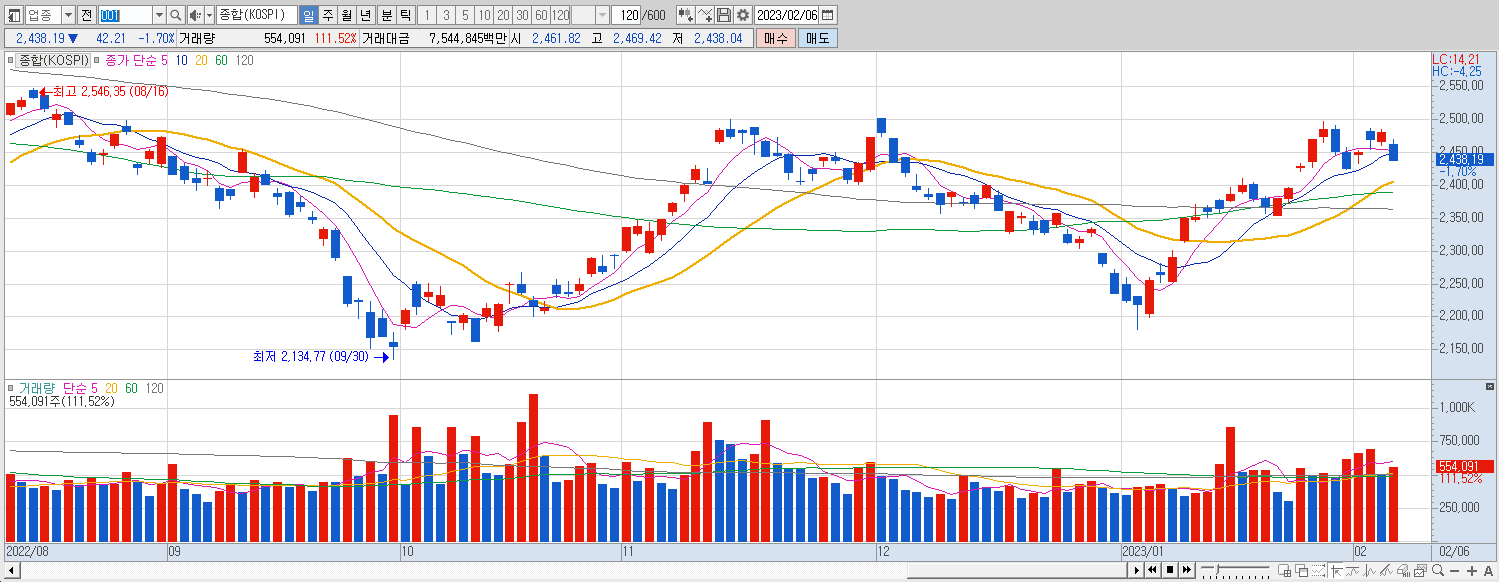Image resolution: width=1499 pixels, height=582 pixels.
Task: Select the 1 interval button
Action: 427,15
